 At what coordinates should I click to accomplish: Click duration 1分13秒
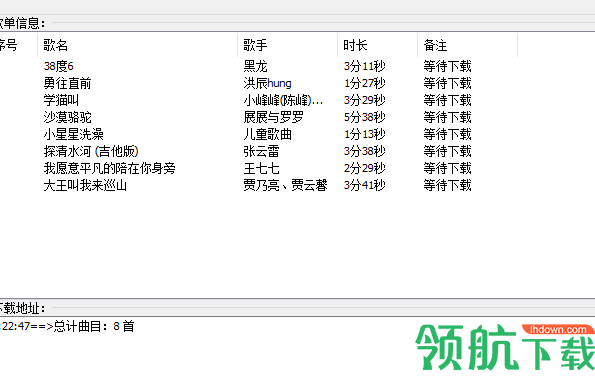coord(365,134)
